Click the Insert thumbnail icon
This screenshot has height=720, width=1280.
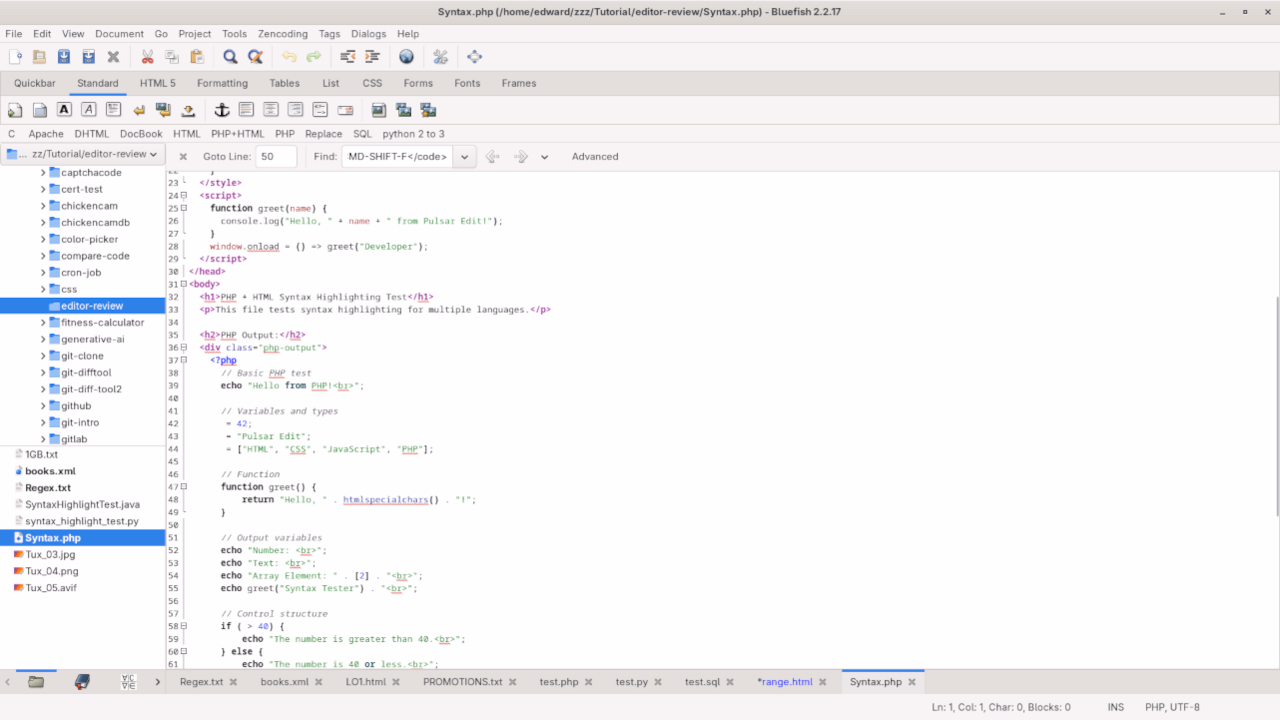403,110
